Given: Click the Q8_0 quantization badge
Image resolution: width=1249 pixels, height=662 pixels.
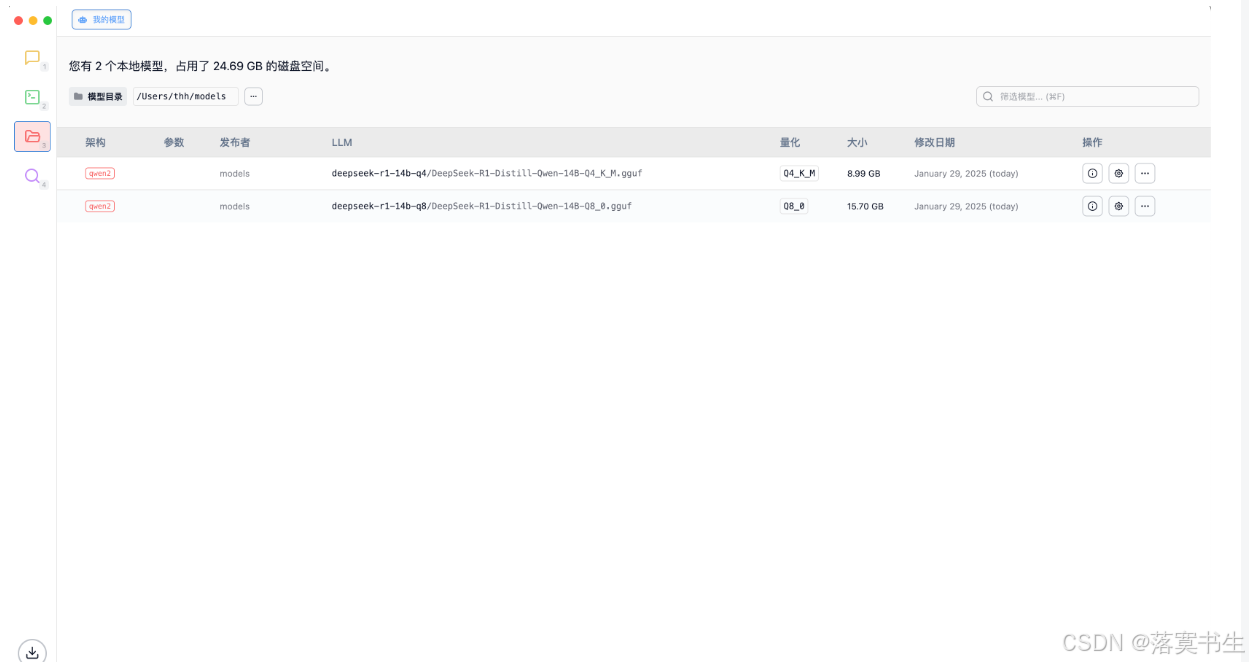Looking at the screenshot, I should [794, 206].
